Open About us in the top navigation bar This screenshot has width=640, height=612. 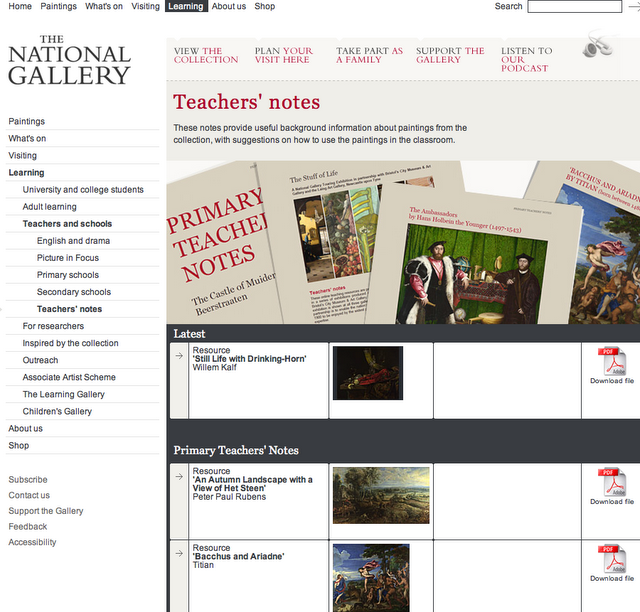(229, 6)
